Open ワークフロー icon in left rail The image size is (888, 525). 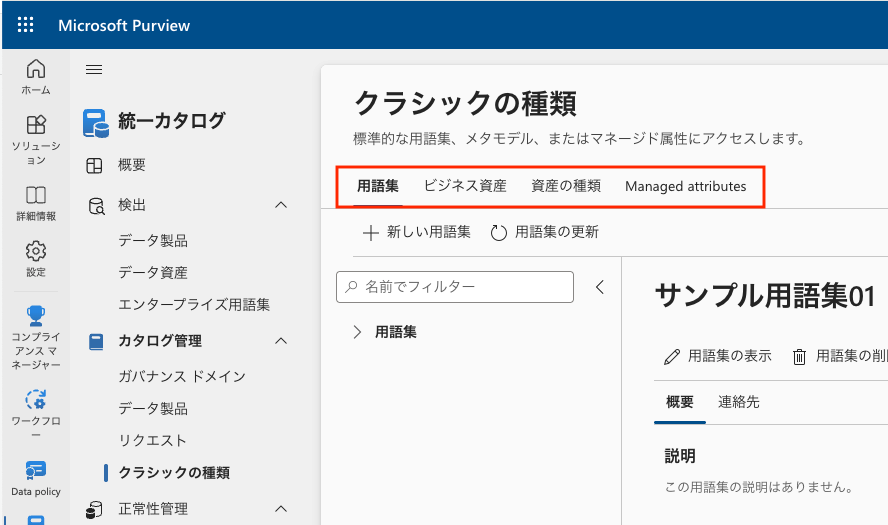pos(36,399)
